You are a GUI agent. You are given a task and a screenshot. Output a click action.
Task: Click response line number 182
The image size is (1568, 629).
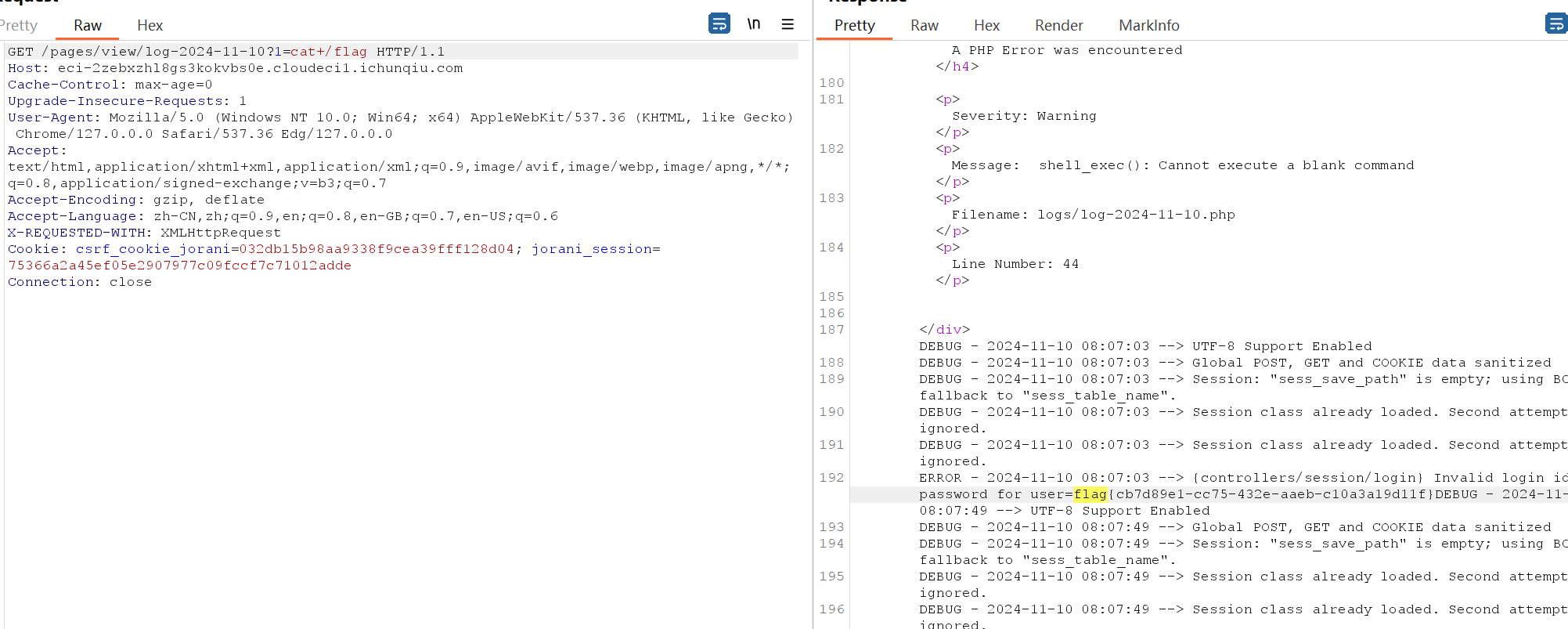click(x=831, y=149)
